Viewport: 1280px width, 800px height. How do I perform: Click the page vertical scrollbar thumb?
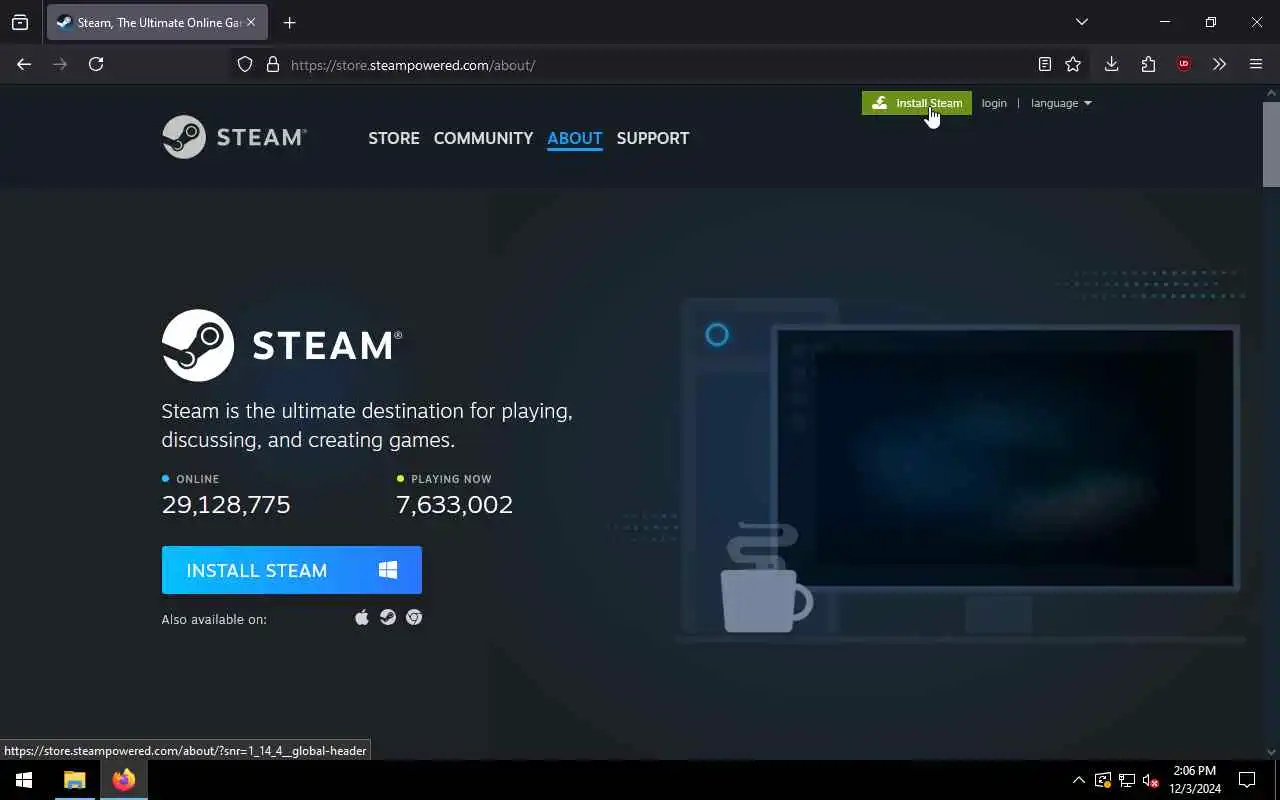1271,143
